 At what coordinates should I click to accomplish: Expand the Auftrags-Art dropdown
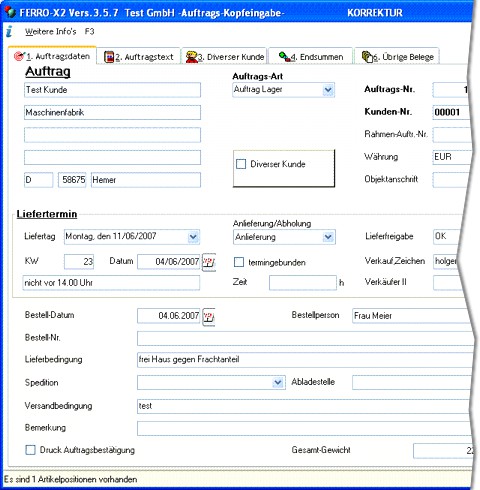click(x=328, y=90)
